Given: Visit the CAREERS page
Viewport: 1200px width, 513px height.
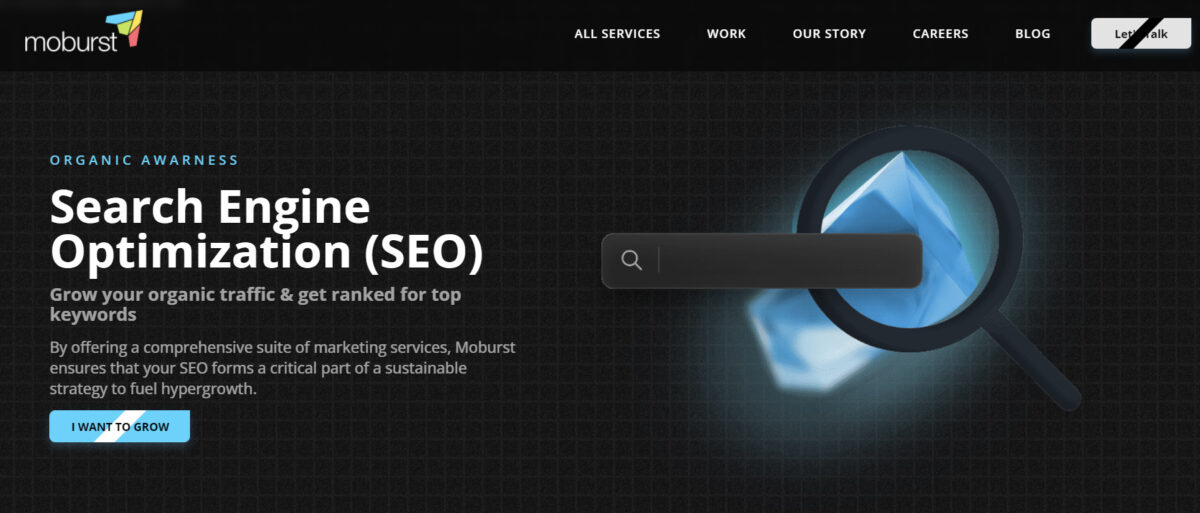Looking at the screenshot, I should (940, 34).
